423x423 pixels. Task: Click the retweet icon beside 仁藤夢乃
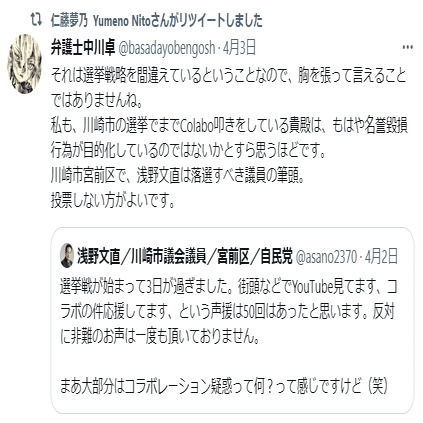36,20
